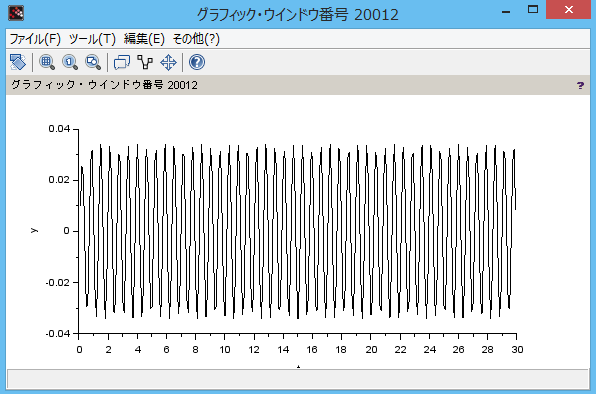Click the third magnifier zoom icon

pyautogui.click(x=93, y=62)
